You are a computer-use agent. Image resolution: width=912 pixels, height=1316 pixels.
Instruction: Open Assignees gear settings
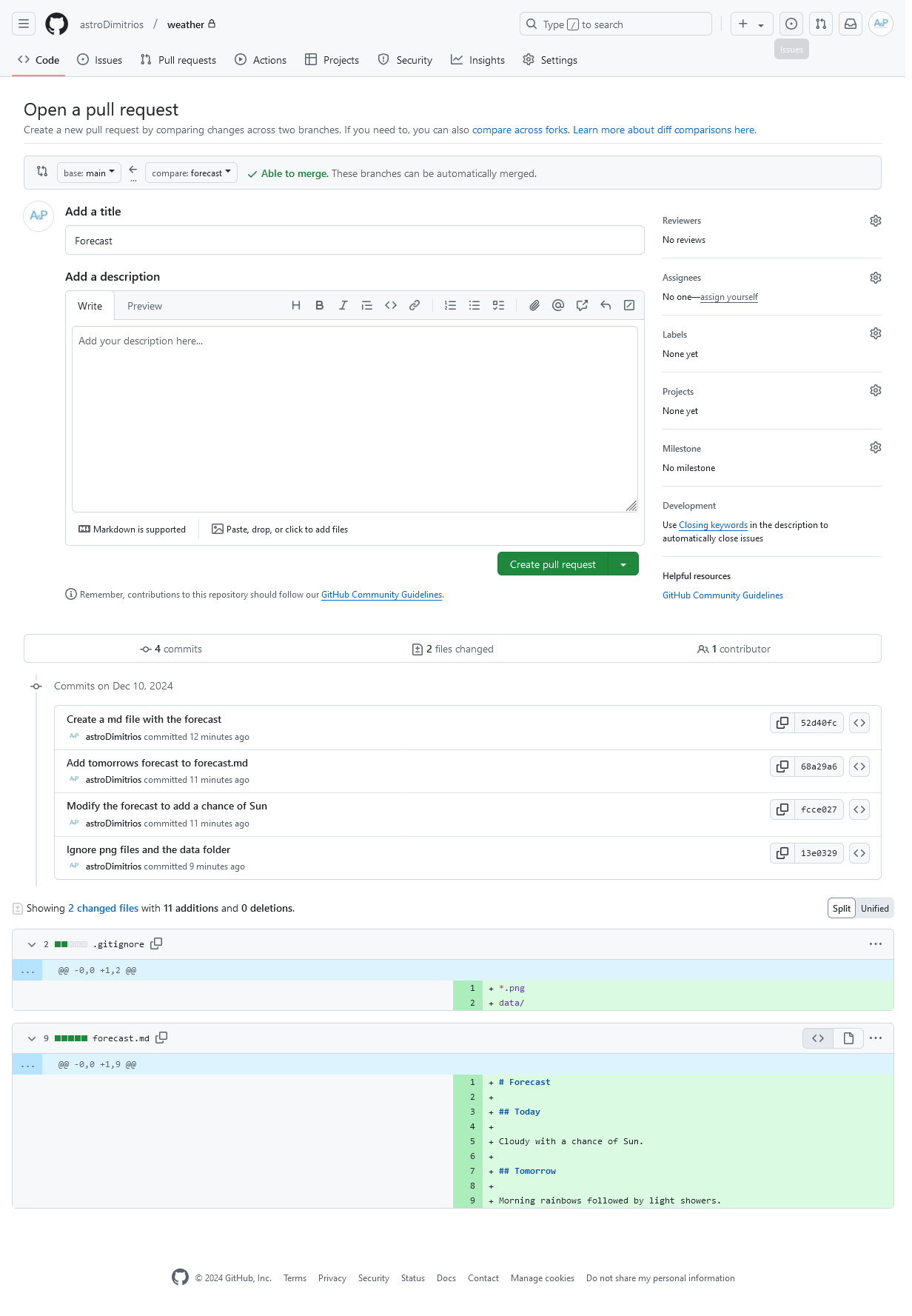point(876,278)
